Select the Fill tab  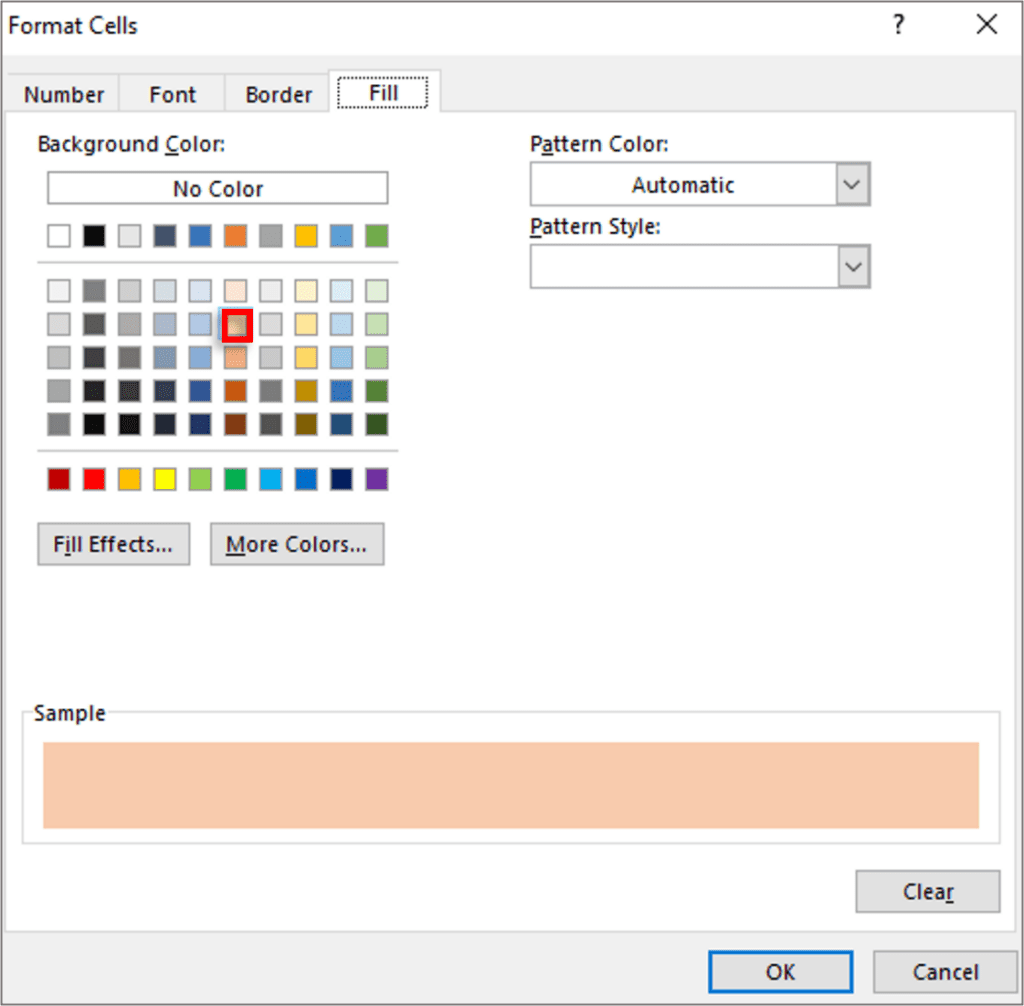383,91
